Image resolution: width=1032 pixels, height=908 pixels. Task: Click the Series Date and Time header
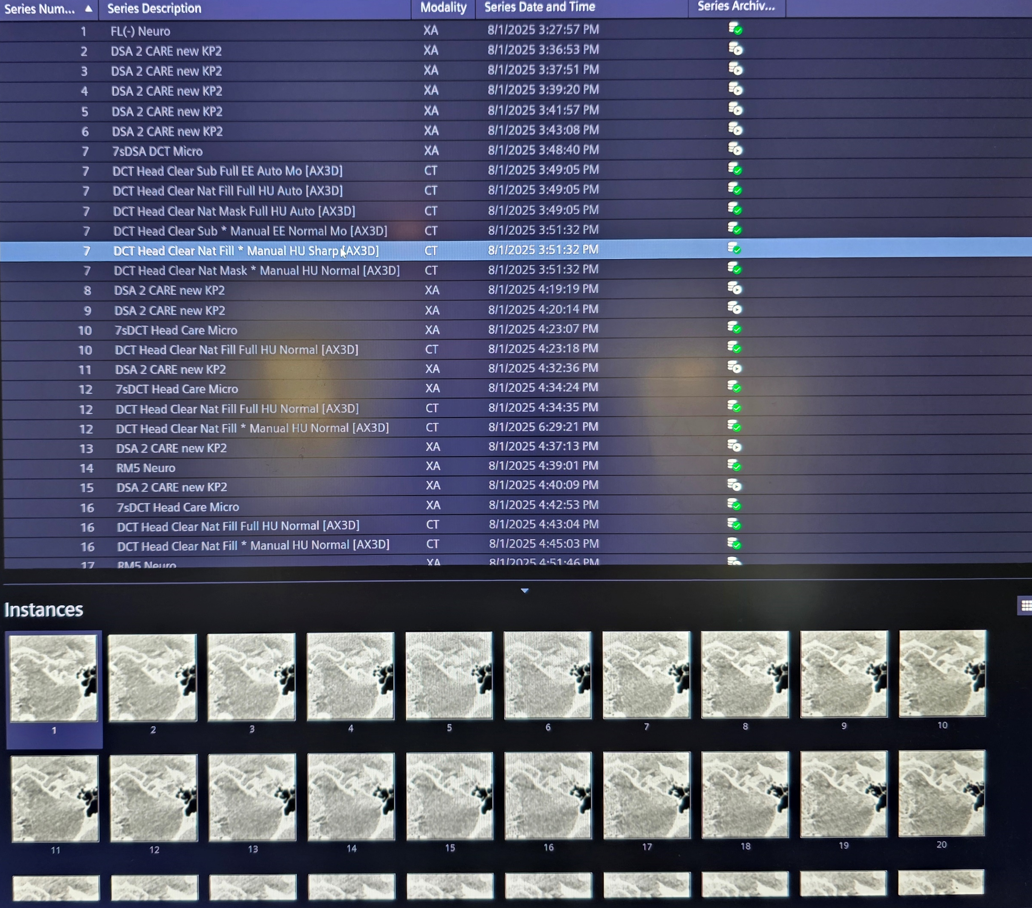pyautogui.click(x=539, y=8)
